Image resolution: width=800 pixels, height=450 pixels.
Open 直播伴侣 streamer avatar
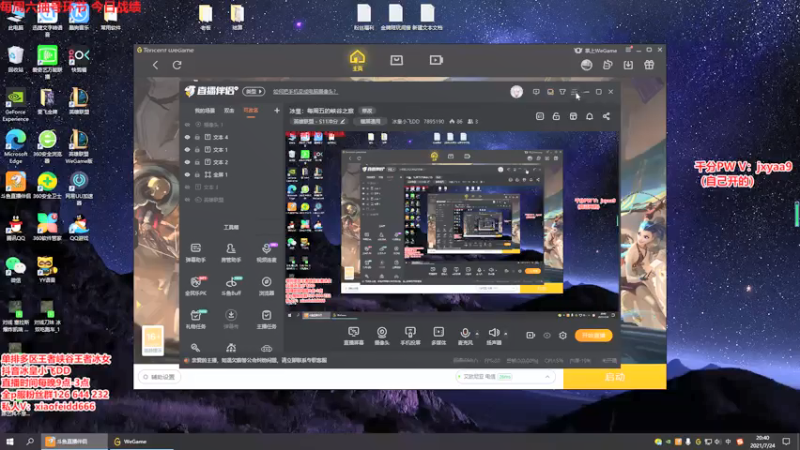[516, 92]
